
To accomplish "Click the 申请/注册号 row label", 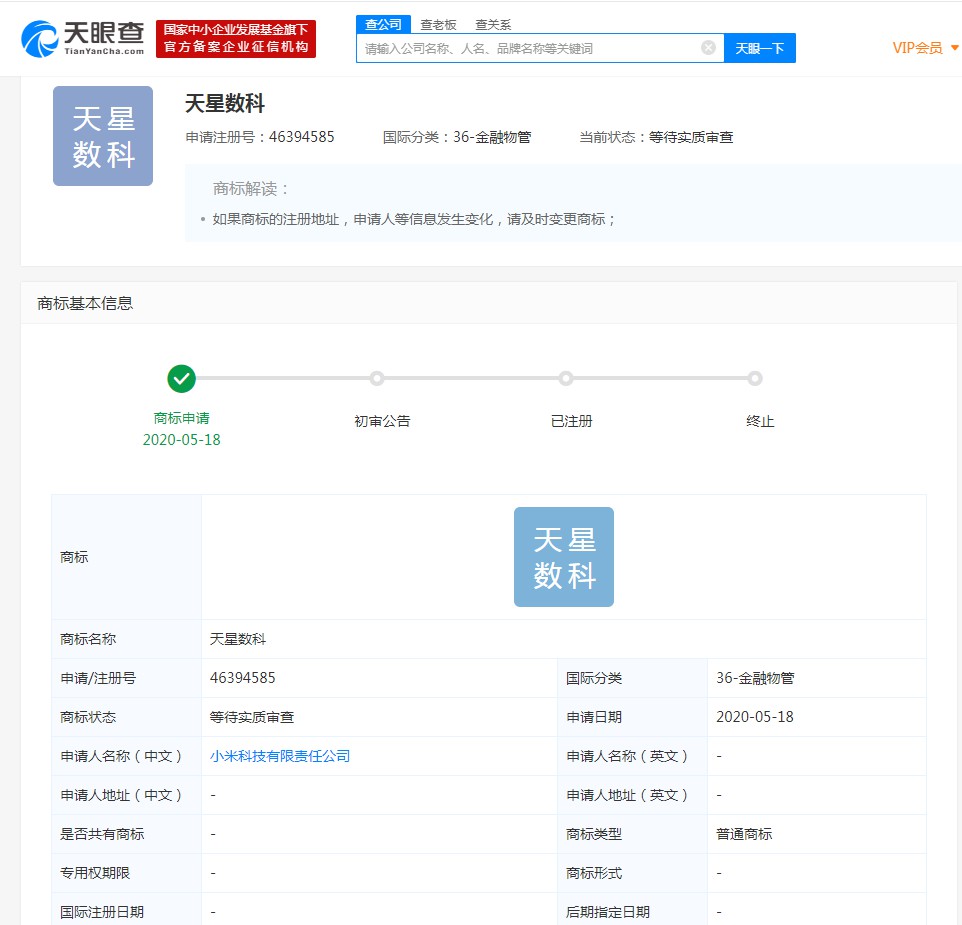I will [x=98, y=678].
